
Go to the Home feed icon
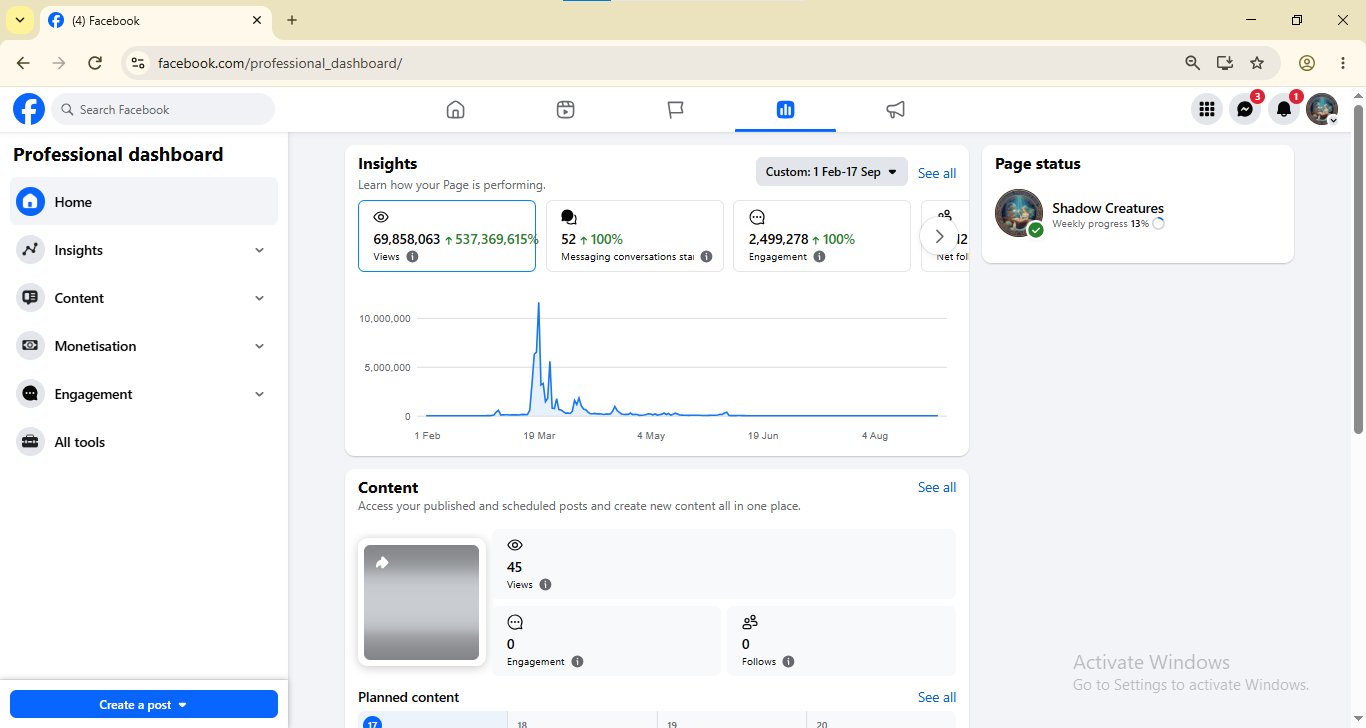[456, 110]
